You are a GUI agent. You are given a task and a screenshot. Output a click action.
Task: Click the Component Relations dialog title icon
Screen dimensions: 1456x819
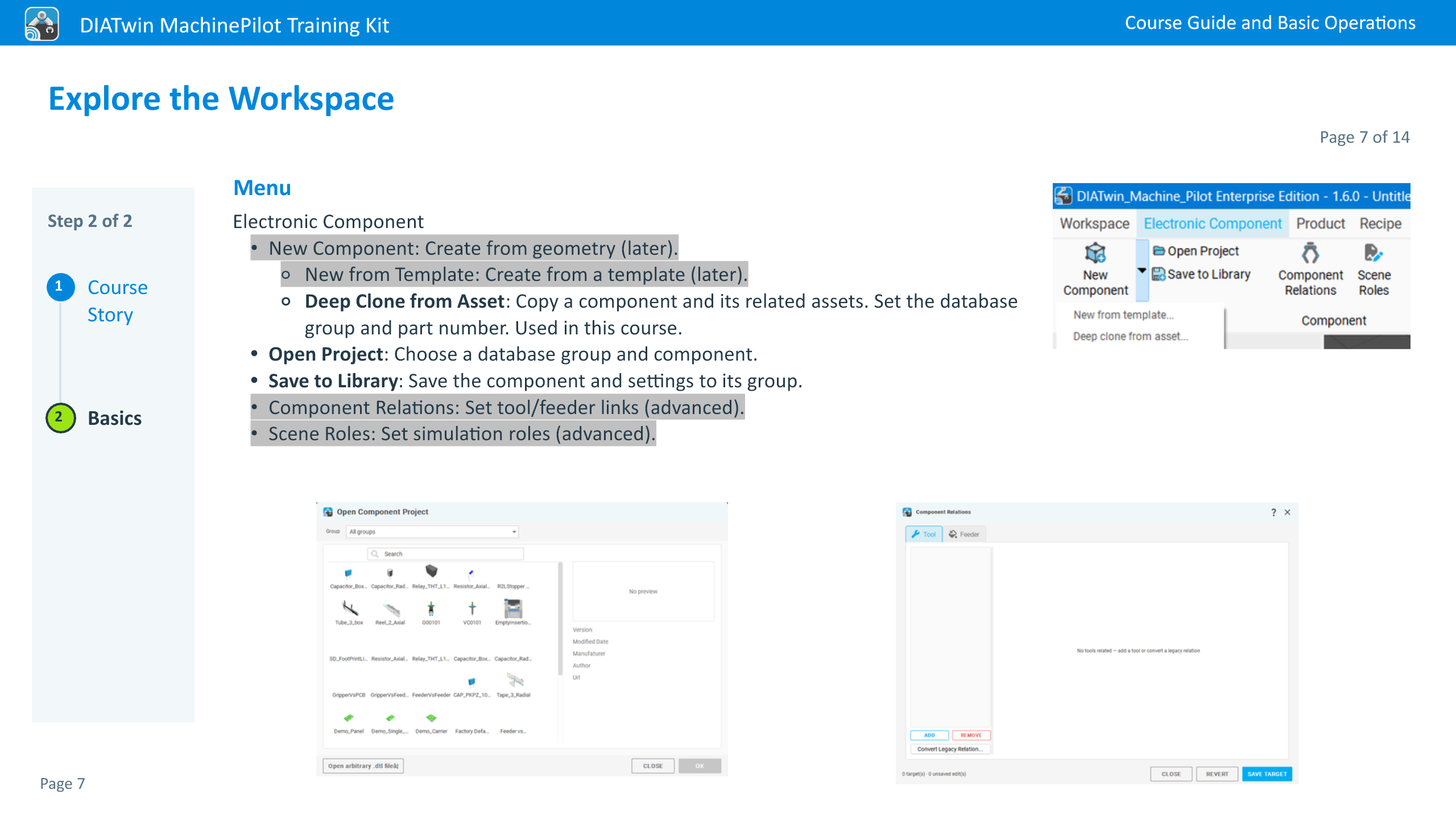coord(907,512)
